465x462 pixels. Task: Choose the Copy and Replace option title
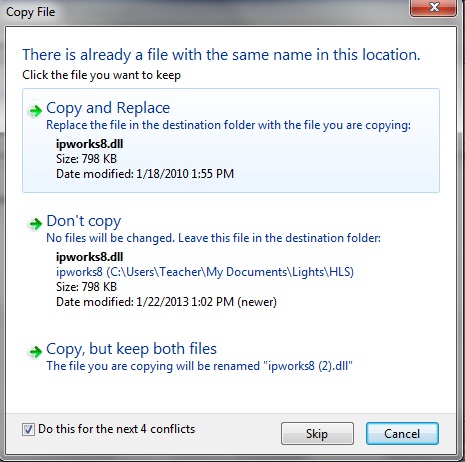[108, 108]
